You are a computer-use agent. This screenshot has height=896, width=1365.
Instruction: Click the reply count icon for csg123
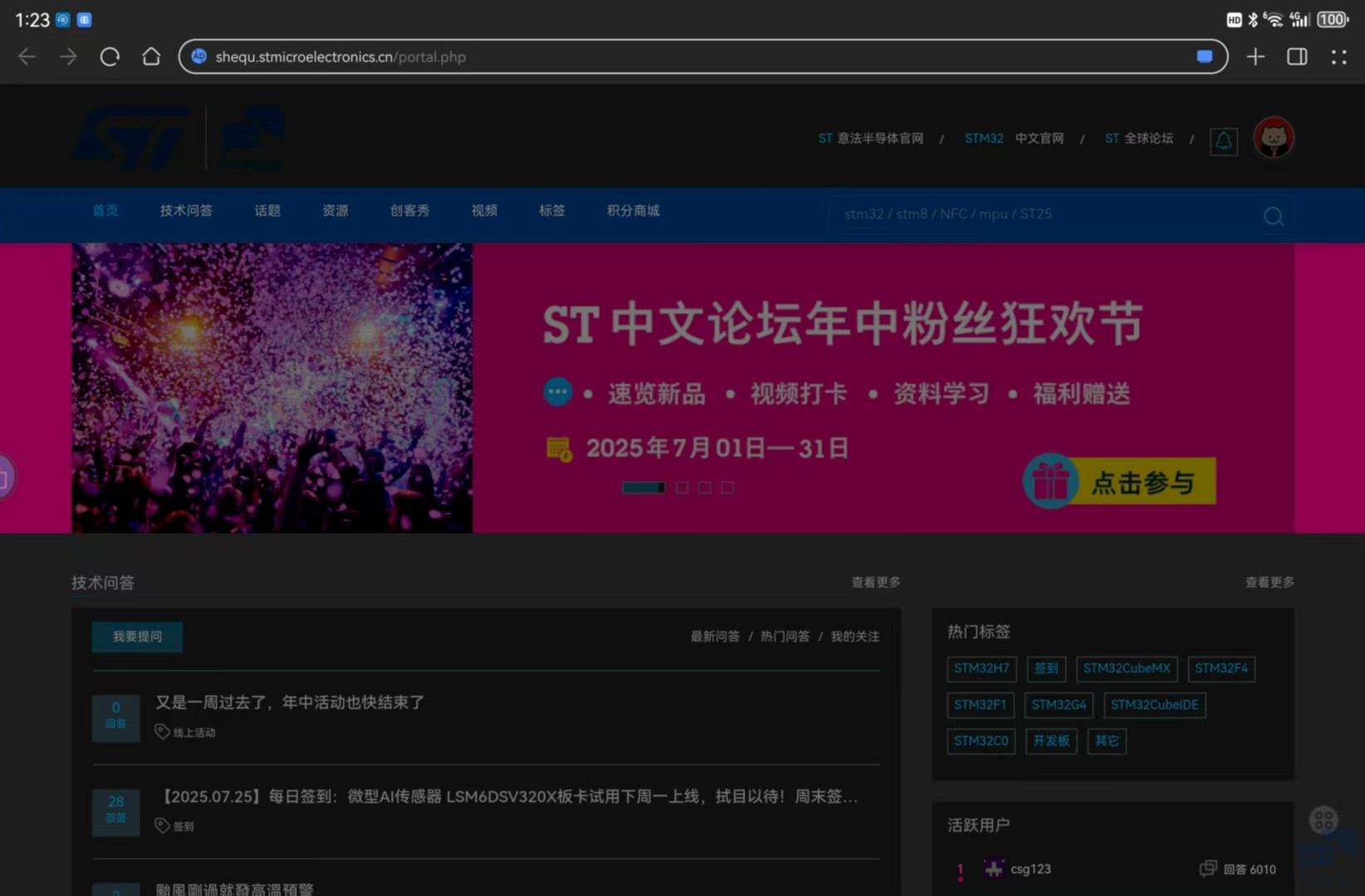point(1208,869)
